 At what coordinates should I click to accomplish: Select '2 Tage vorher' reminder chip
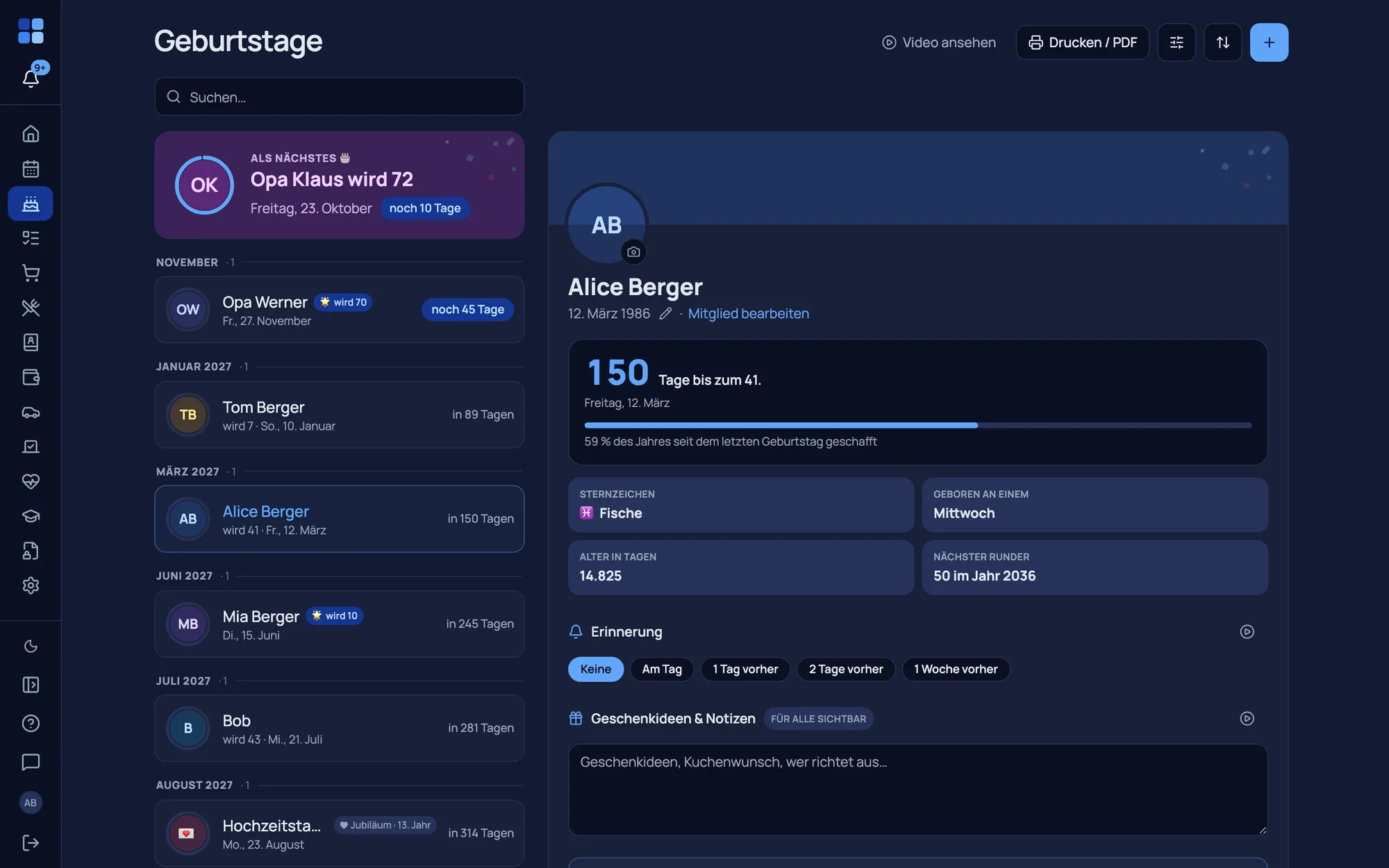[846, 669]
